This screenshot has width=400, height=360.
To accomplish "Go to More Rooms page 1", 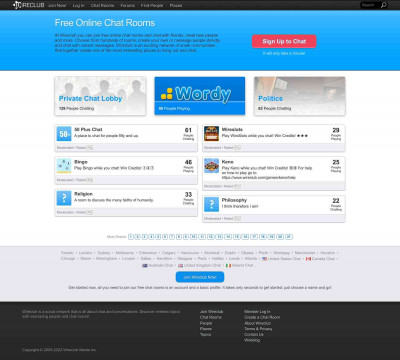I will 131,237.
